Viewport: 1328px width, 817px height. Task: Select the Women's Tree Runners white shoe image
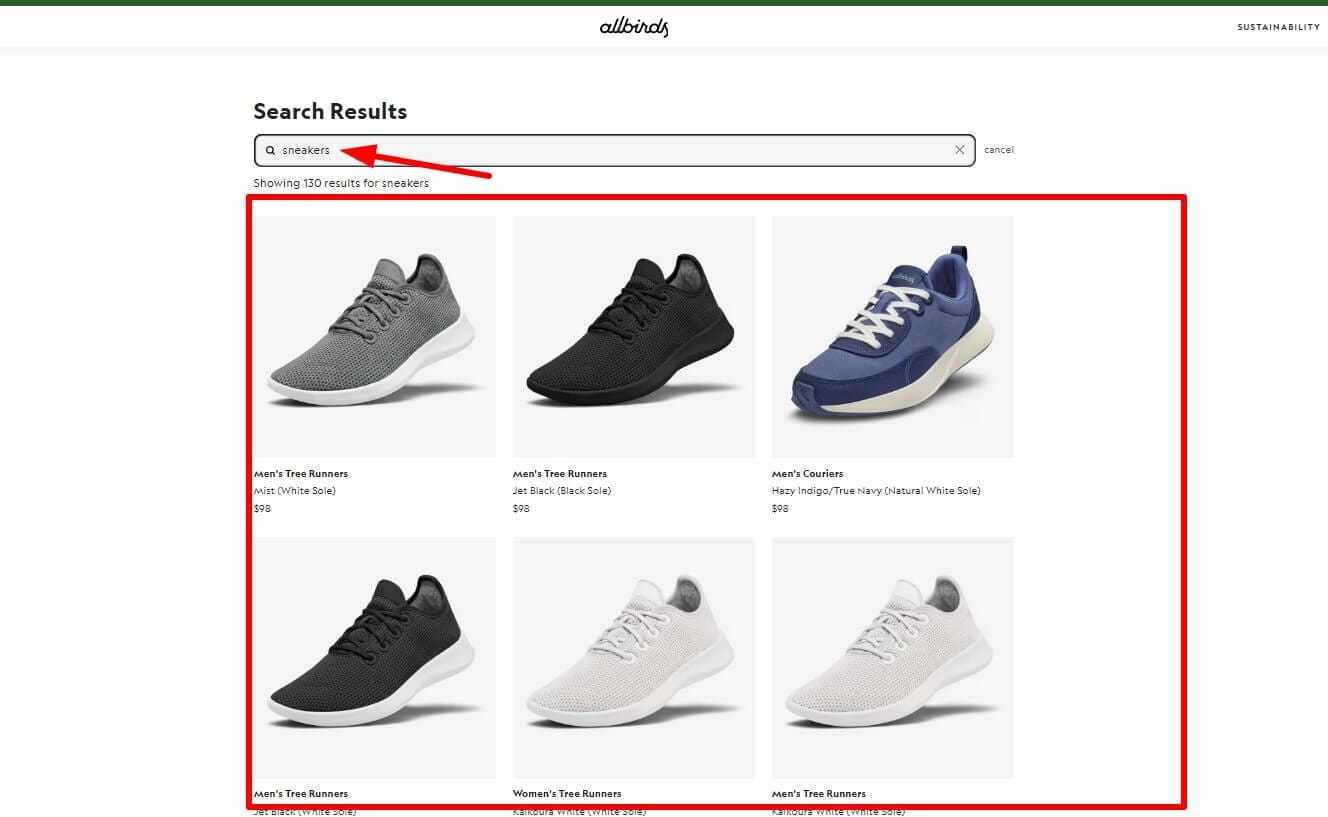coord(633,657)
